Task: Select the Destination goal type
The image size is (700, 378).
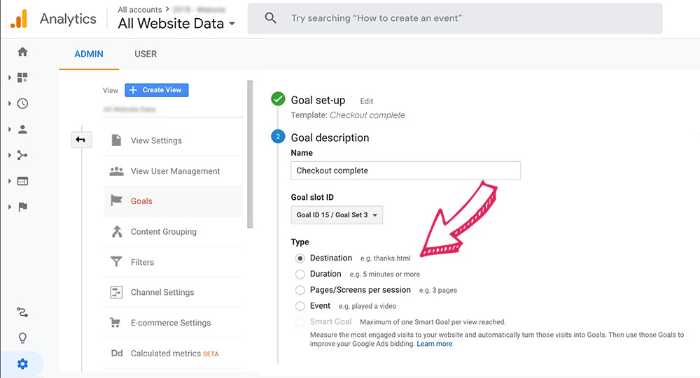Action: point(300,258)
